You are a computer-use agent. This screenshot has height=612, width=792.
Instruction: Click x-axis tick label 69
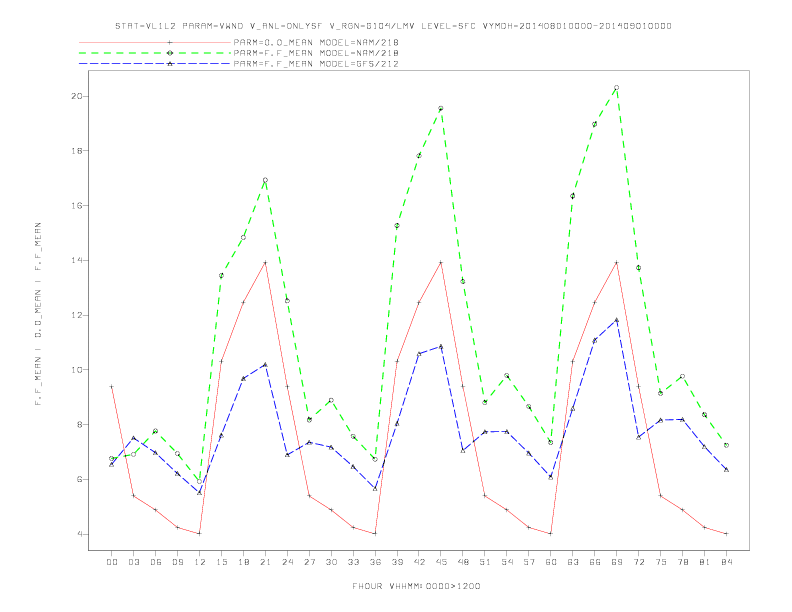(617, 562)
